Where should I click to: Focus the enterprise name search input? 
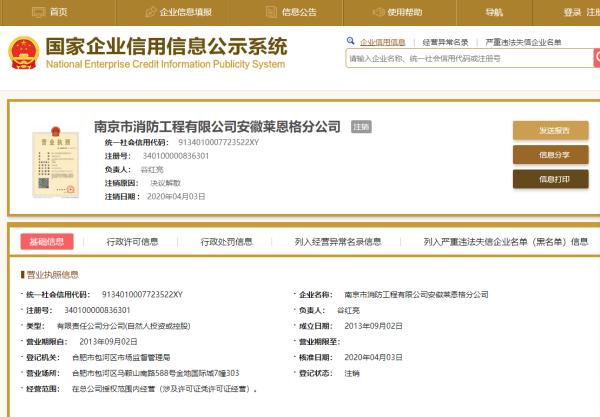pyautogui.click(x=470, y=59)
